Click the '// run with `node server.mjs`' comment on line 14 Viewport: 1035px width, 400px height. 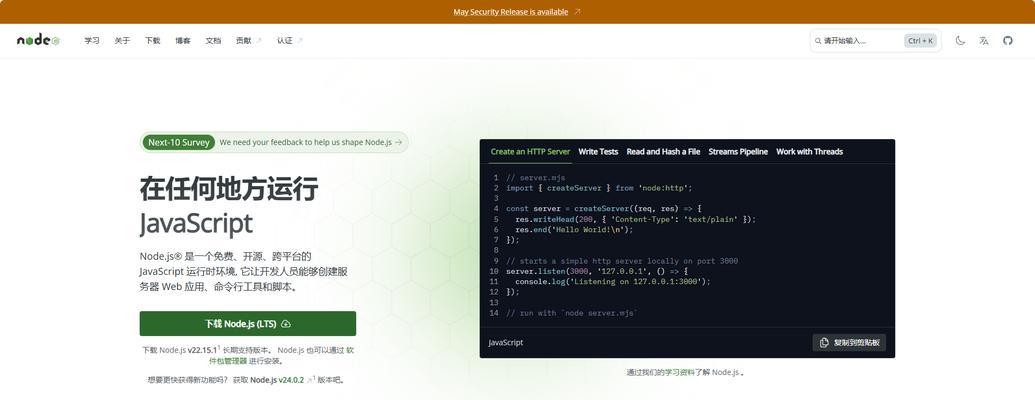pos(572,313)
